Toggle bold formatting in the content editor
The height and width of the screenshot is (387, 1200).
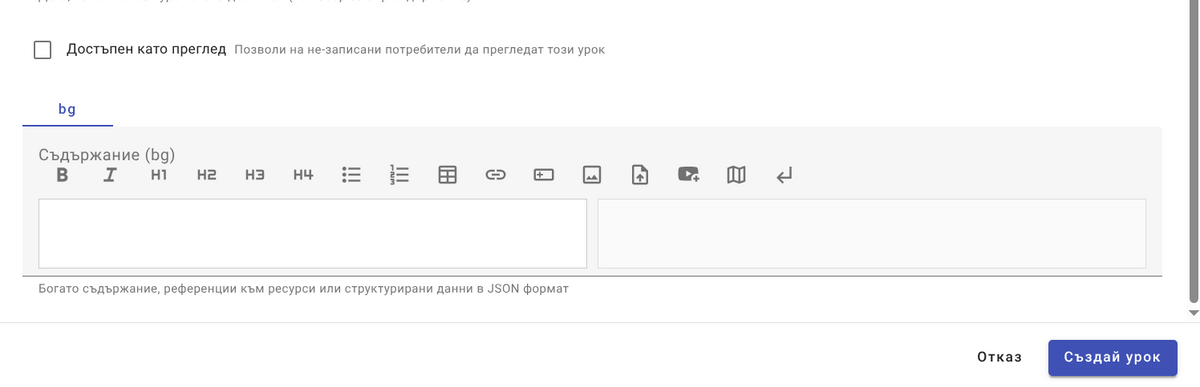coord(62,175)
